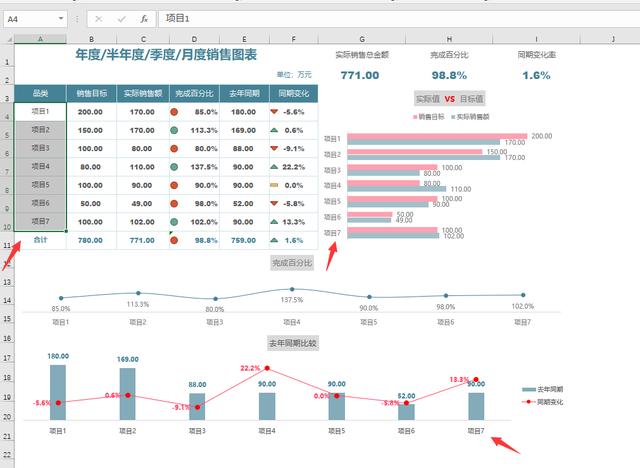Screen dimensions: 640x468
Task: Click green up-triangle in 合计 row
Action: pyautogui.click(x=275, y=240)
